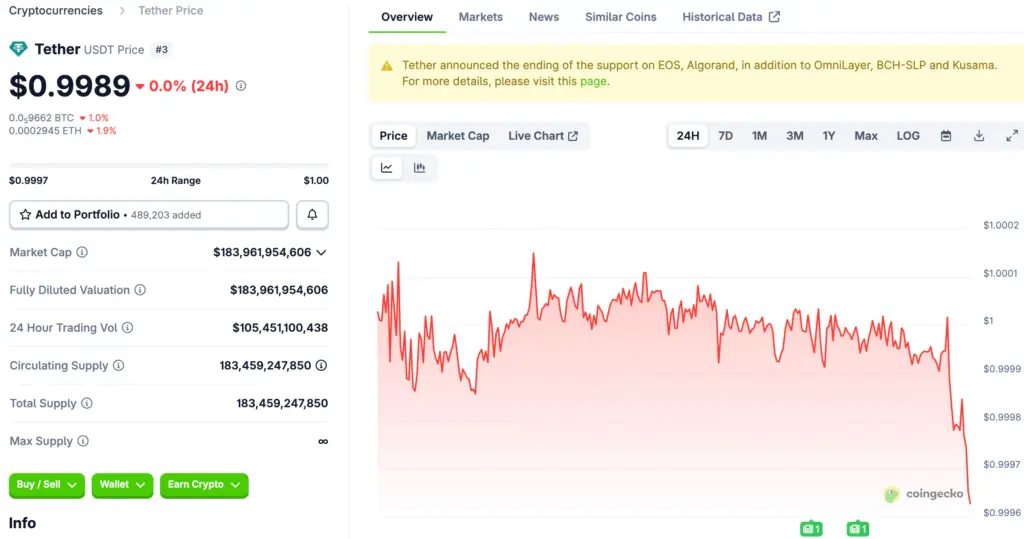The height and width of the screenshot is (539, 1024).
Task: Switch to candlestick chart icon
Action: pyautogui.click(x=419, y=168)
